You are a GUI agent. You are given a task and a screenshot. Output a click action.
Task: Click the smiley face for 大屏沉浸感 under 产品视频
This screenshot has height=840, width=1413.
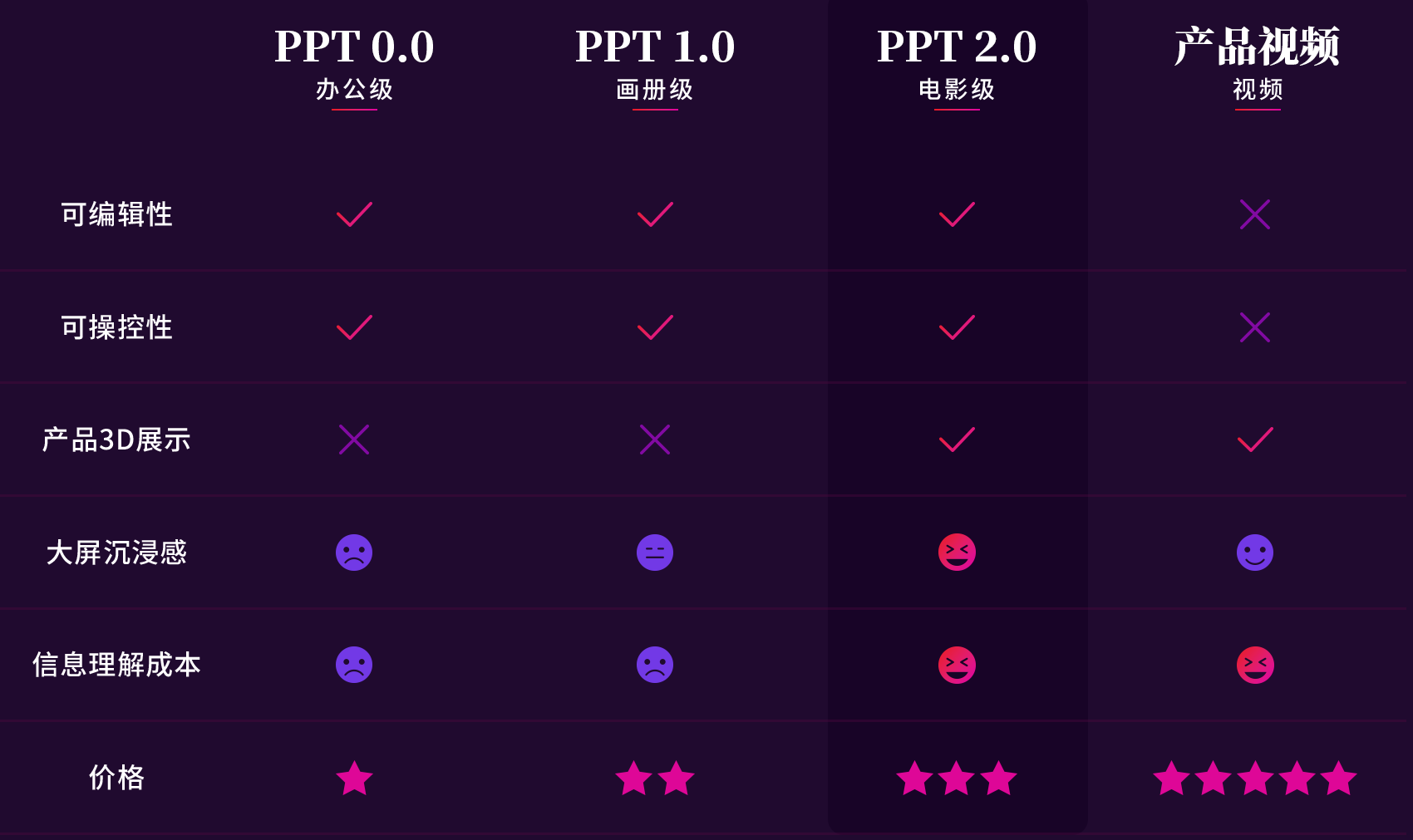point(1255,553)
